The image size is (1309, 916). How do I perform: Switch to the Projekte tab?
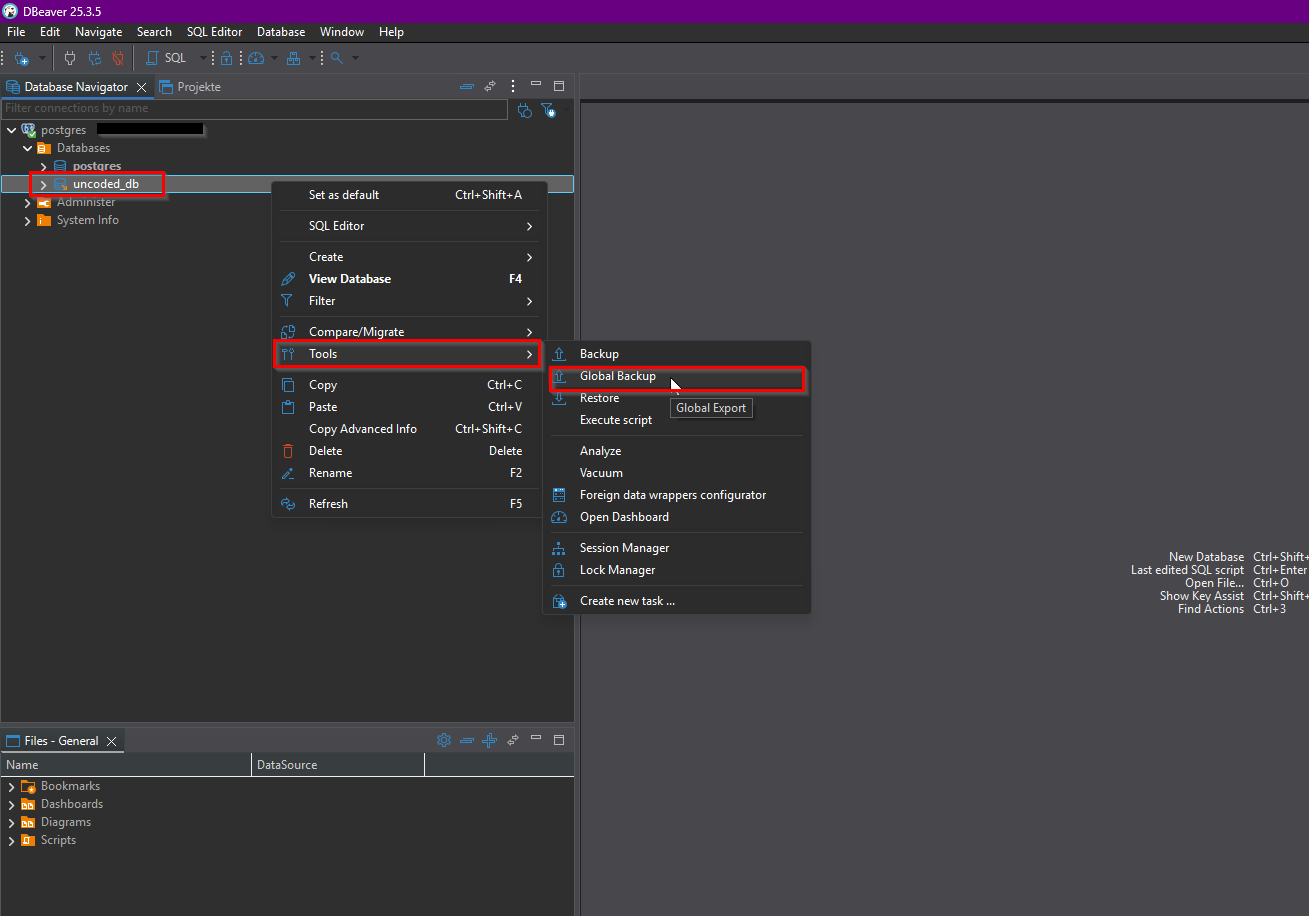point(191,87)
